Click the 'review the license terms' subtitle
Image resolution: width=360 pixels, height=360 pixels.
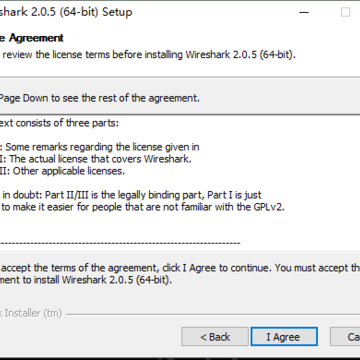pyautogui.click(x=148, y=54)
